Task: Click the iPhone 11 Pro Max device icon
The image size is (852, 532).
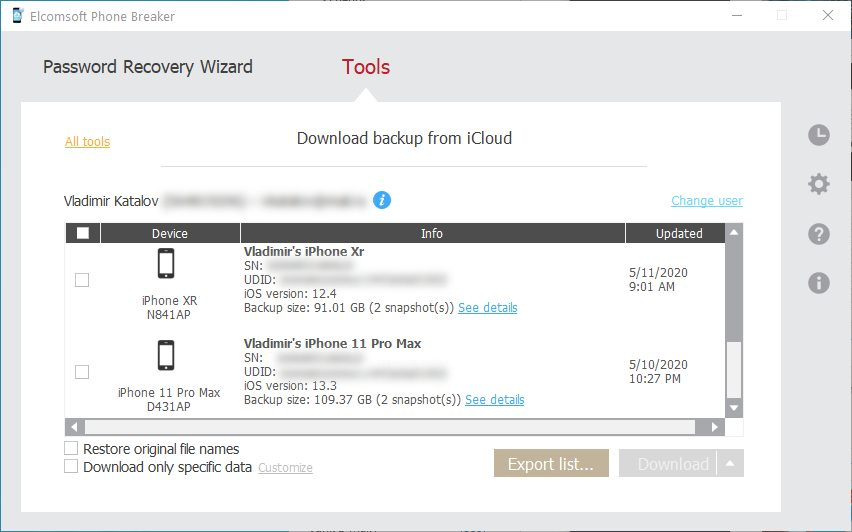Action: point(167,356)
